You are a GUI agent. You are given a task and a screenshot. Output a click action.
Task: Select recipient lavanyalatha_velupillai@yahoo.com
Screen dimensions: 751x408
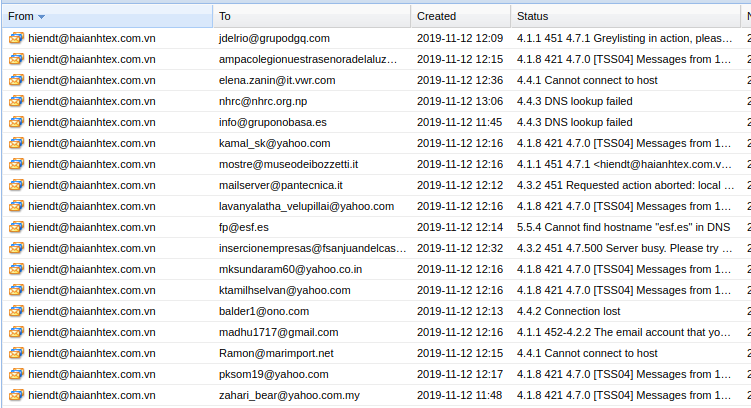pyautogui.click(x=307, y=206)
